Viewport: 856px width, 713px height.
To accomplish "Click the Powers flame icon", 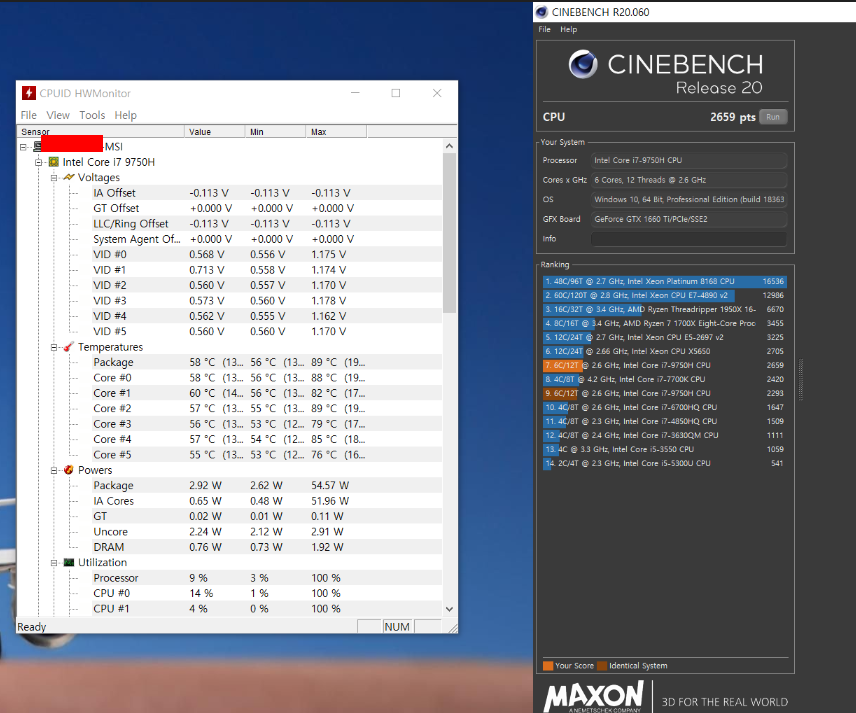I will tap(69, 470).
